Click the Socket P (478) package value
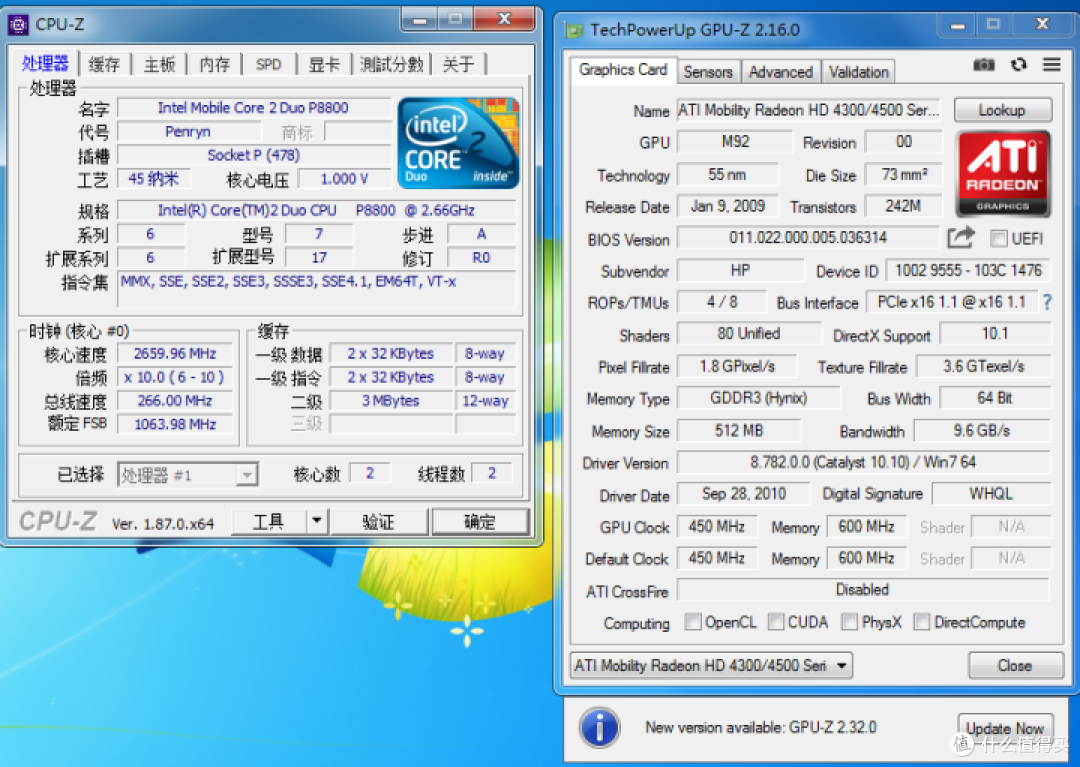Image resolution: width=1080 pixels, height=767 pixels. coord(254,155)
